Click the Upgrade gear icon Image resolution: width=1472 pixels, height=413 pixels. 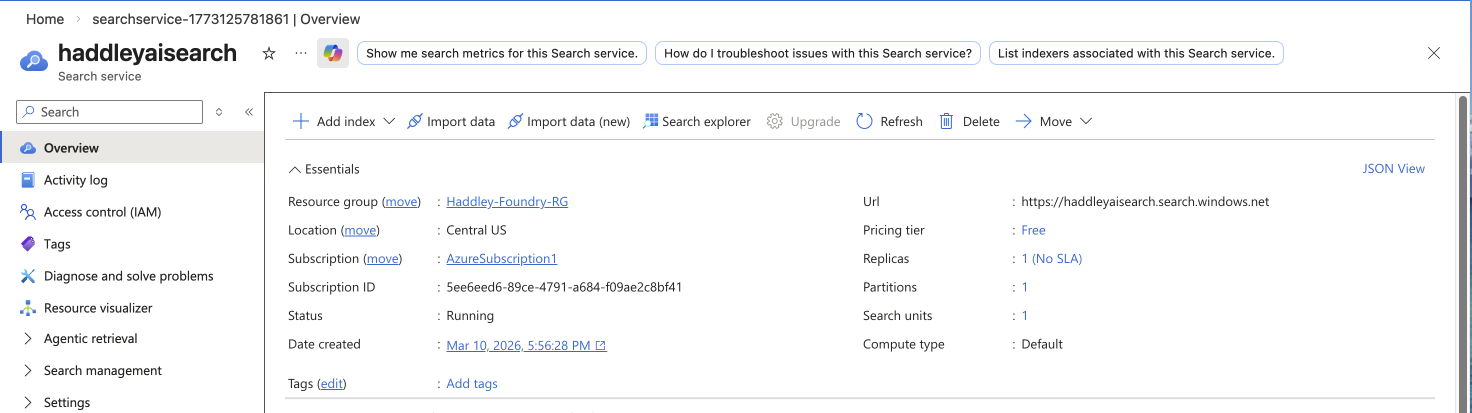tap(775, 121)
